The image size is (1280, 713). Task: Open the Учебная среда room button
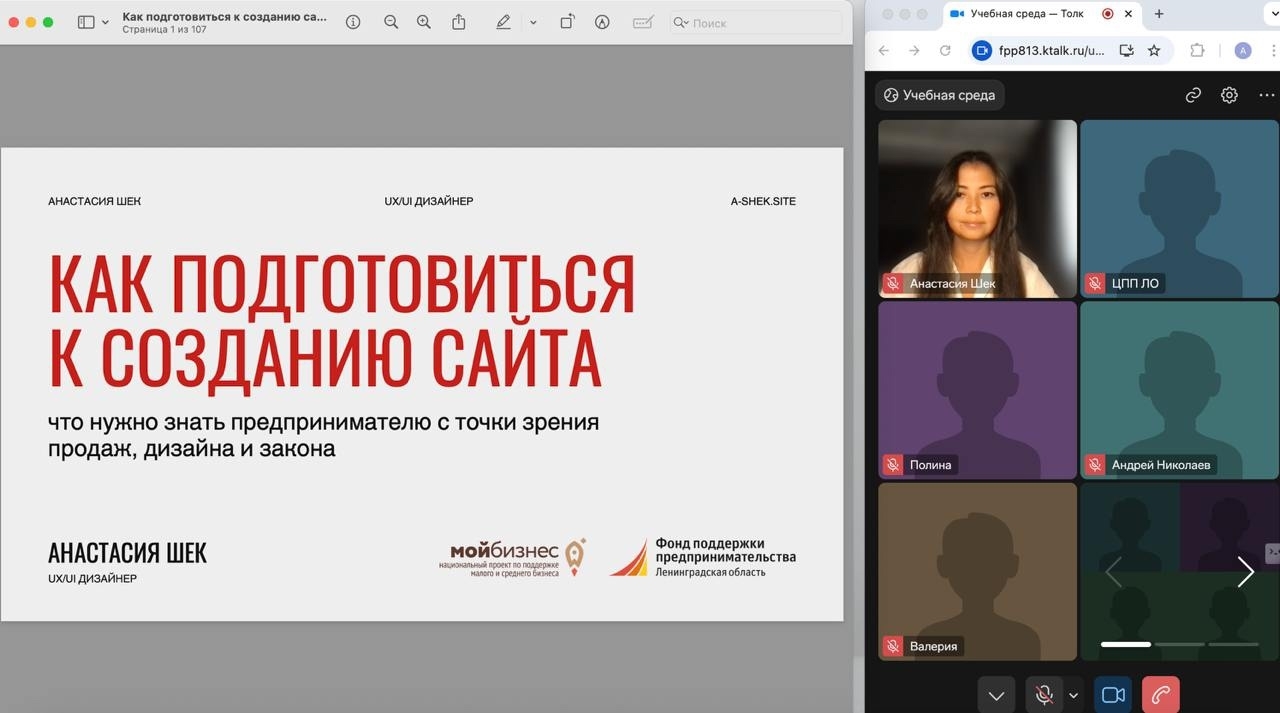tap(939, 95)
